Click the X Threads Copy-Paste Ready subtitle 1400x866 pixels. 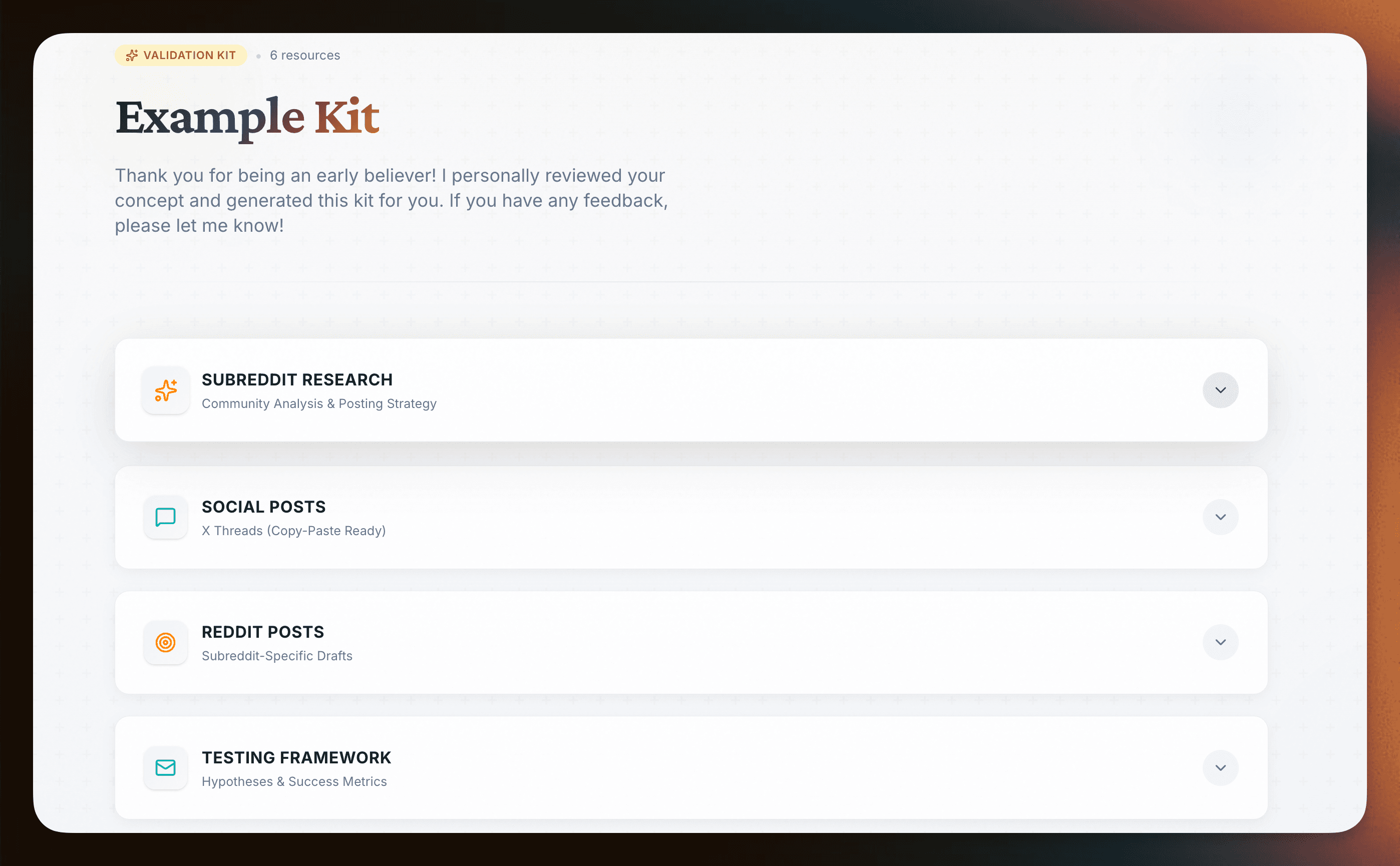[294, 531]
